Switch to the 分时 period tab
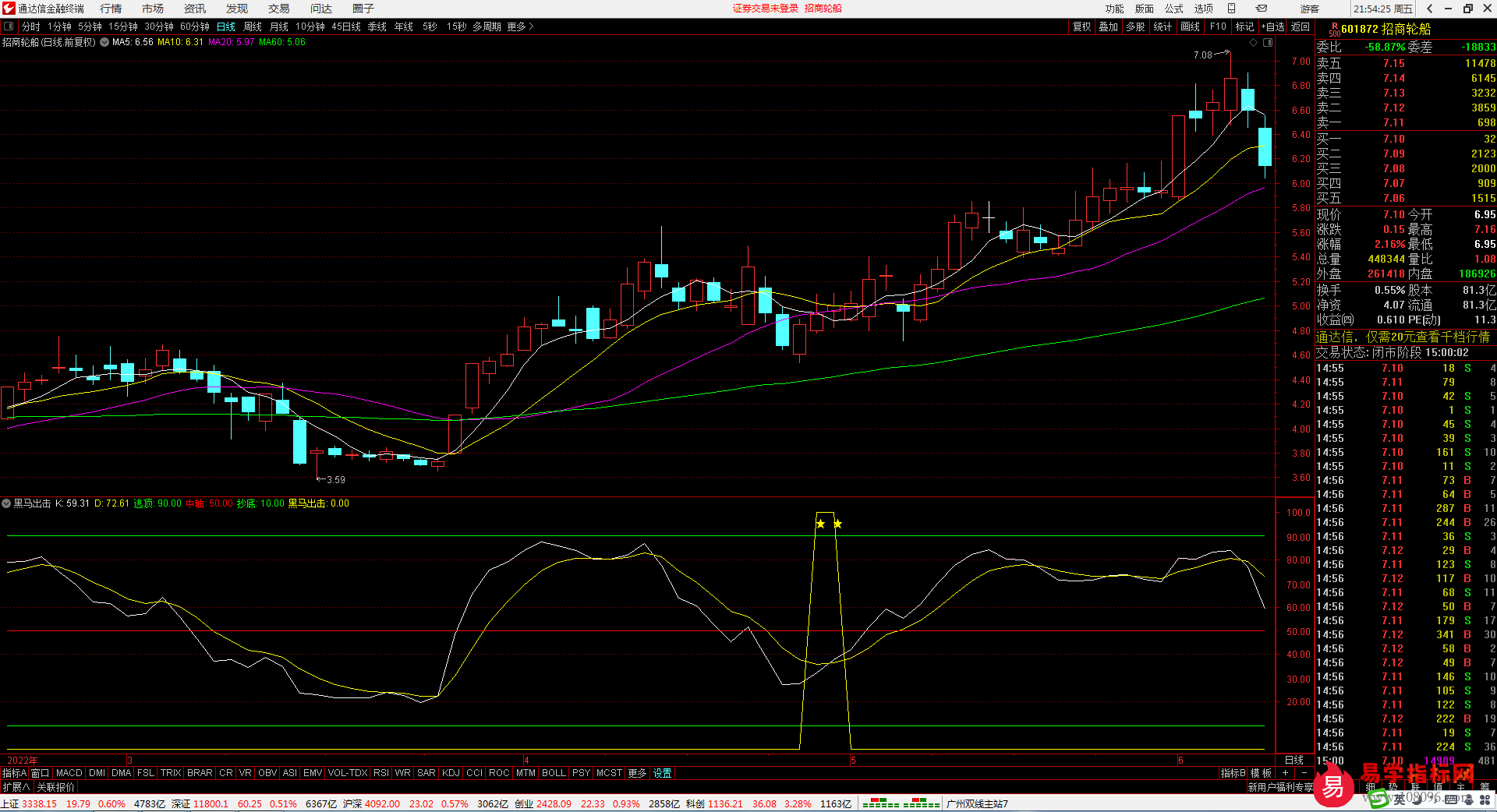Image resolution: width=1497 pixels, height=812 pixels. coord(31,26)
